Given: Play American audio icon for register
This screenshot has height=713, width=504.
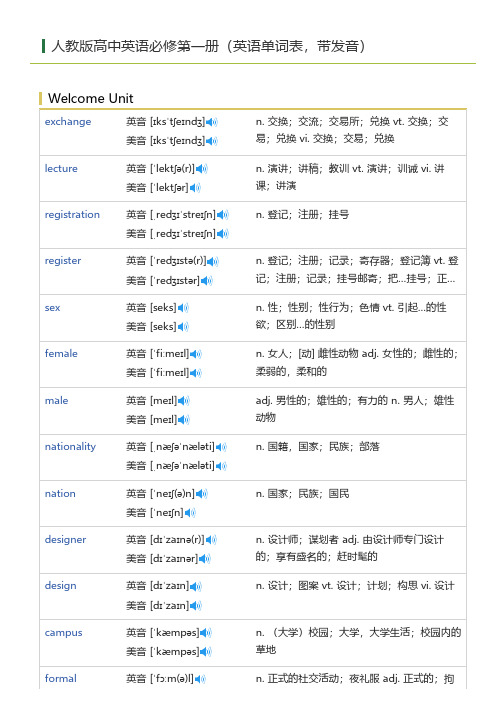Looking at the screenshot, I should [207, 281].
